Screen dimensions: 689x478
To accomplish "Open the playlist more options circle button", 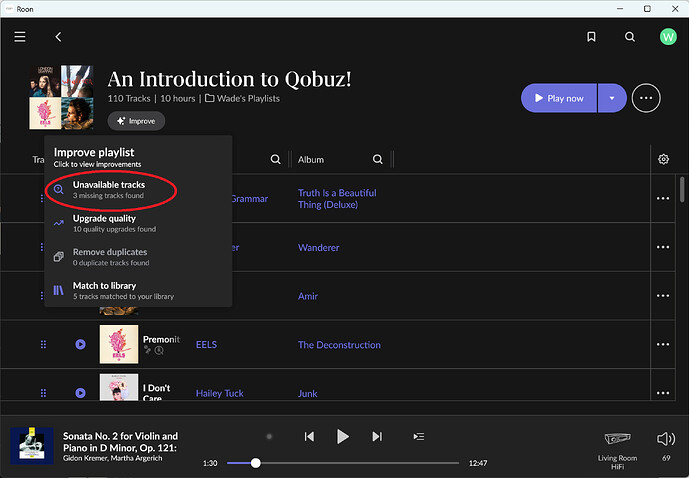I will (x=646, y=98).
